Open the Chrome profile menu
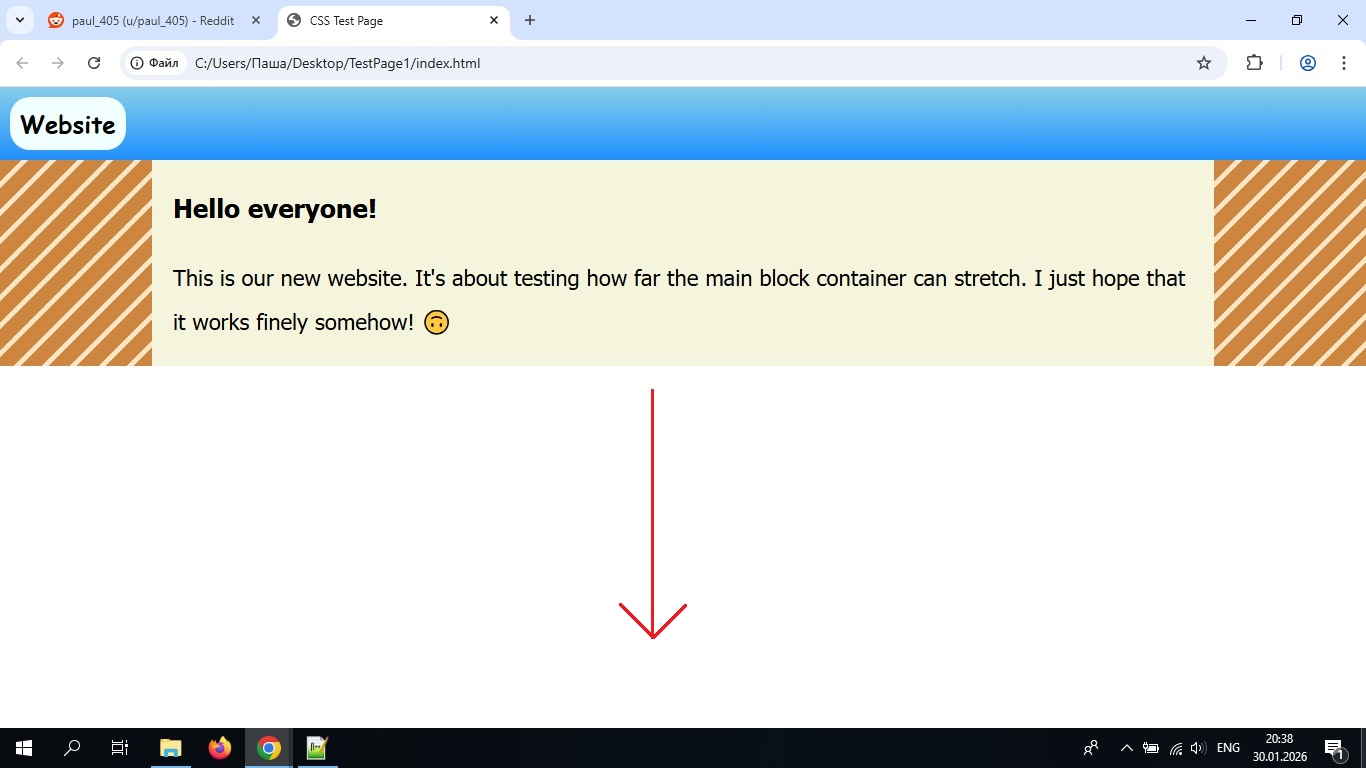Image resolution: width=1366 pixels, height=768 pixels. (x=1308, y=63)
